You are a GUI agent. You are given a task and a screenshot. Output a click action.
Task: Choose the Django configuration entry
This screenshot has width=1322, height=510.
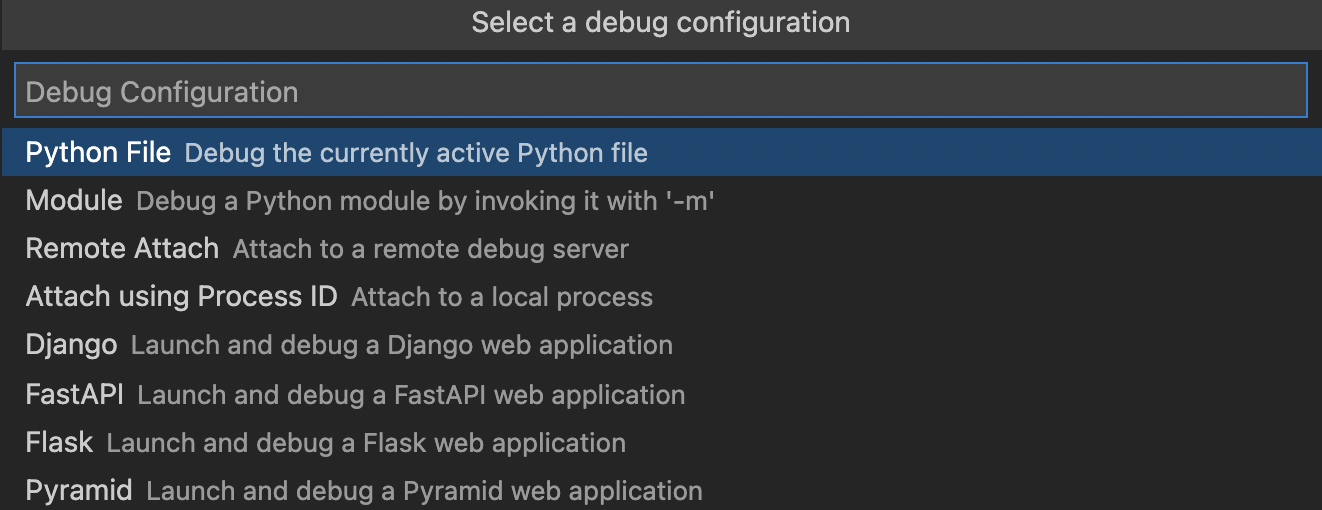click(661, 345)
